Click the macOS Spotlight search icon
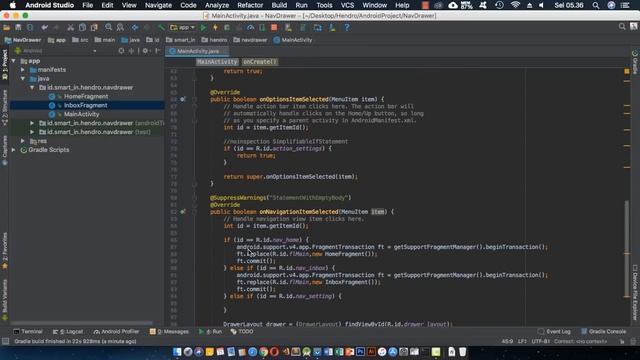Viewport: 640px width, 360px height. click(x=596, y=5)
